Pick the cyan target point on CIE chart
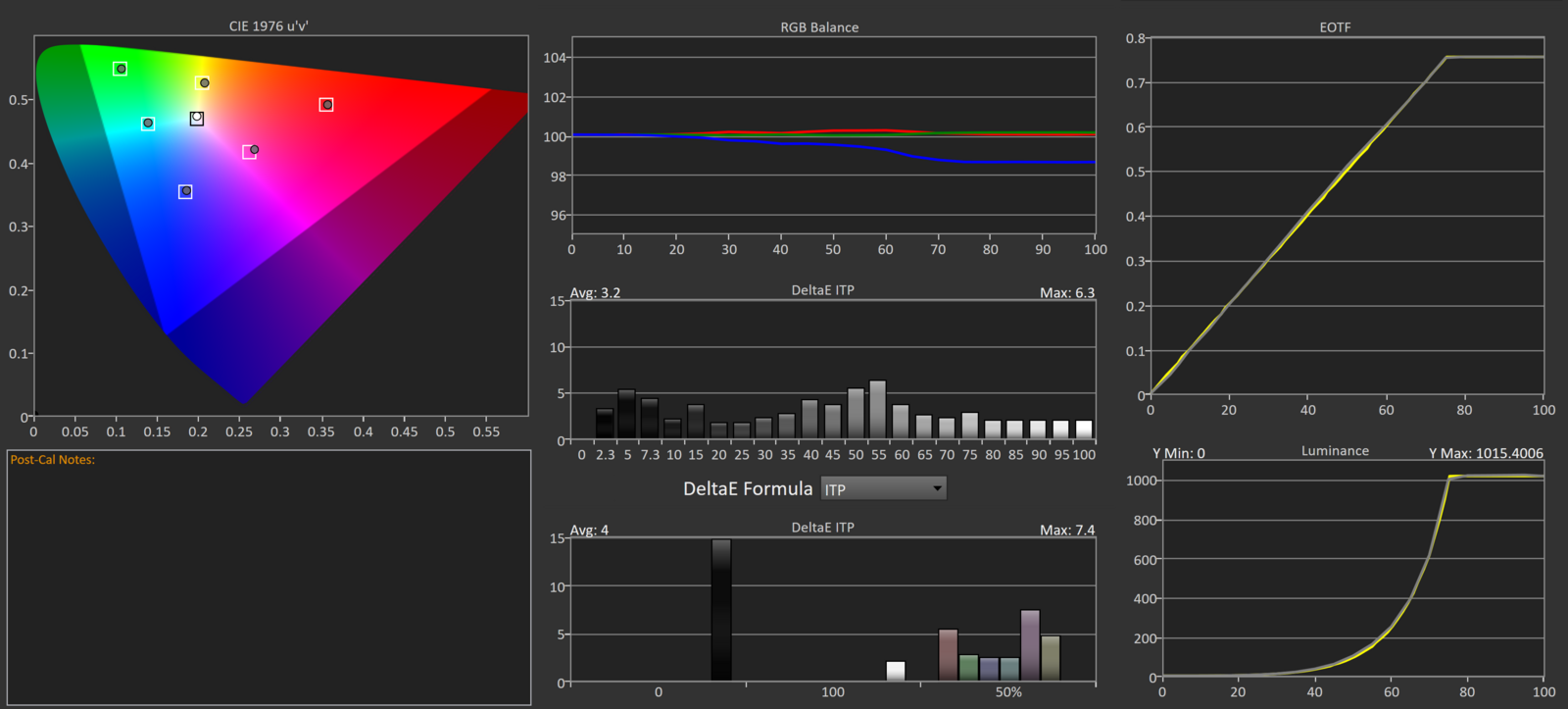Image resolution: width=1568 pixels, height=709 pixels. click(148, 124)
